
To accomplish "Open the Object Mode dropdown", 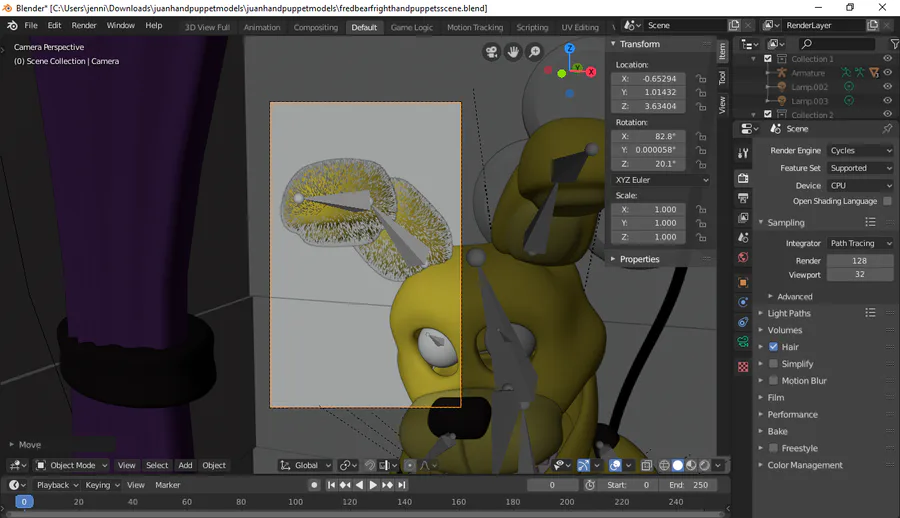I will click(71, 465).
